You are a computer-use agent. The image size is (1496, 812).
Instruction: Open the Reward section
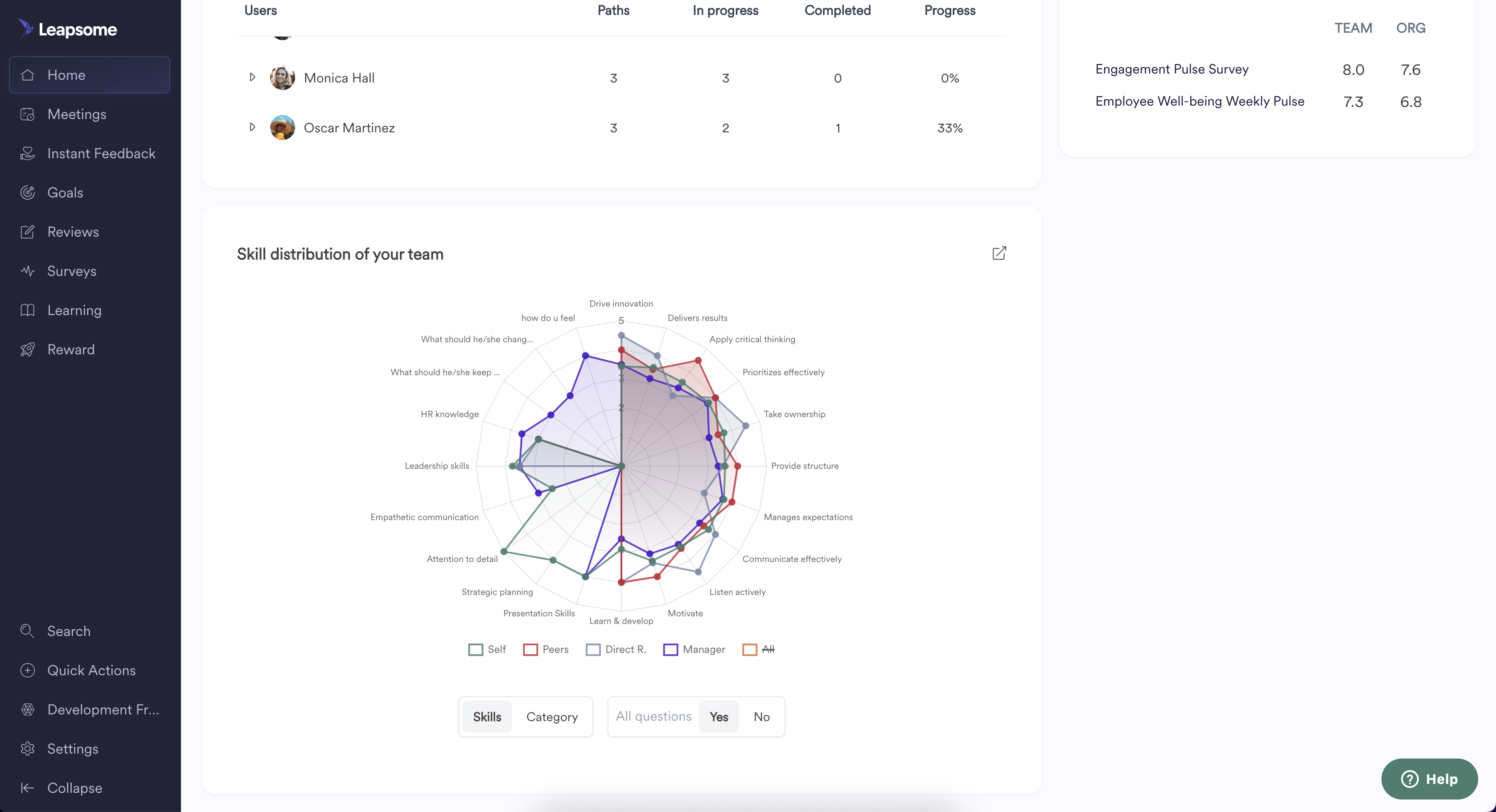pos(71,349)
